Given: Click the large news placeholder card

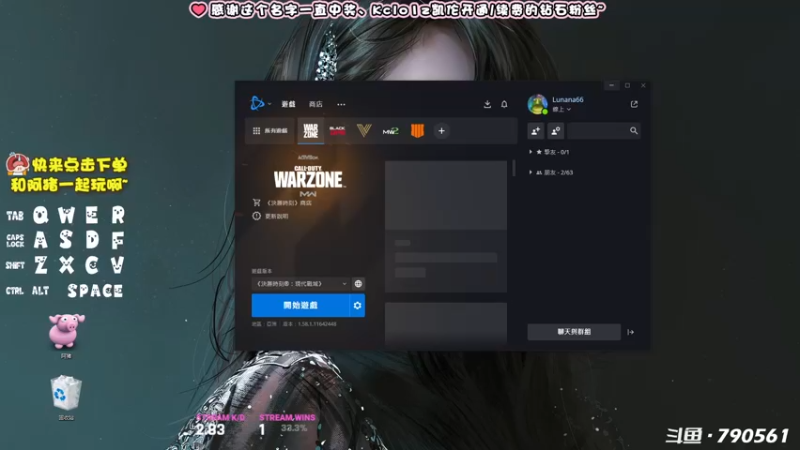Looking at the screenshot, I should (446, 227).
